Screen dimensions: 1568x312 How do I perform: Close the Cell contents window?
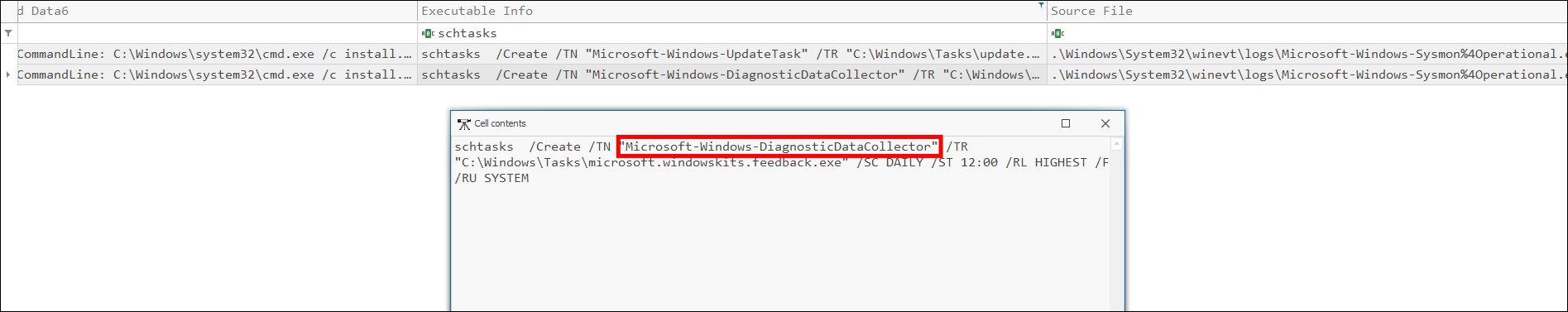pyautogui.click(x=1105, y=123)
